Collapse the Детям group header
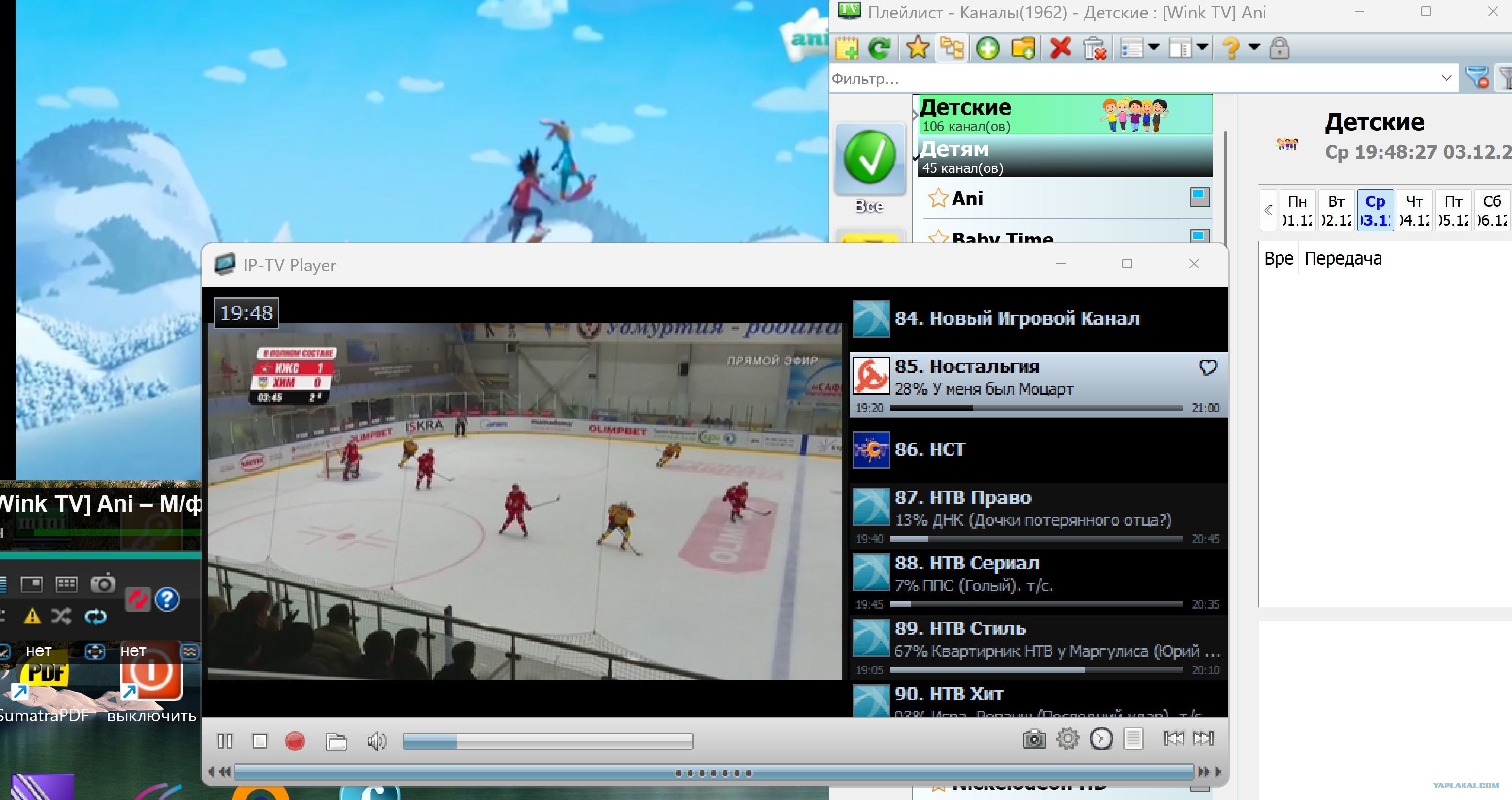 1065,156
